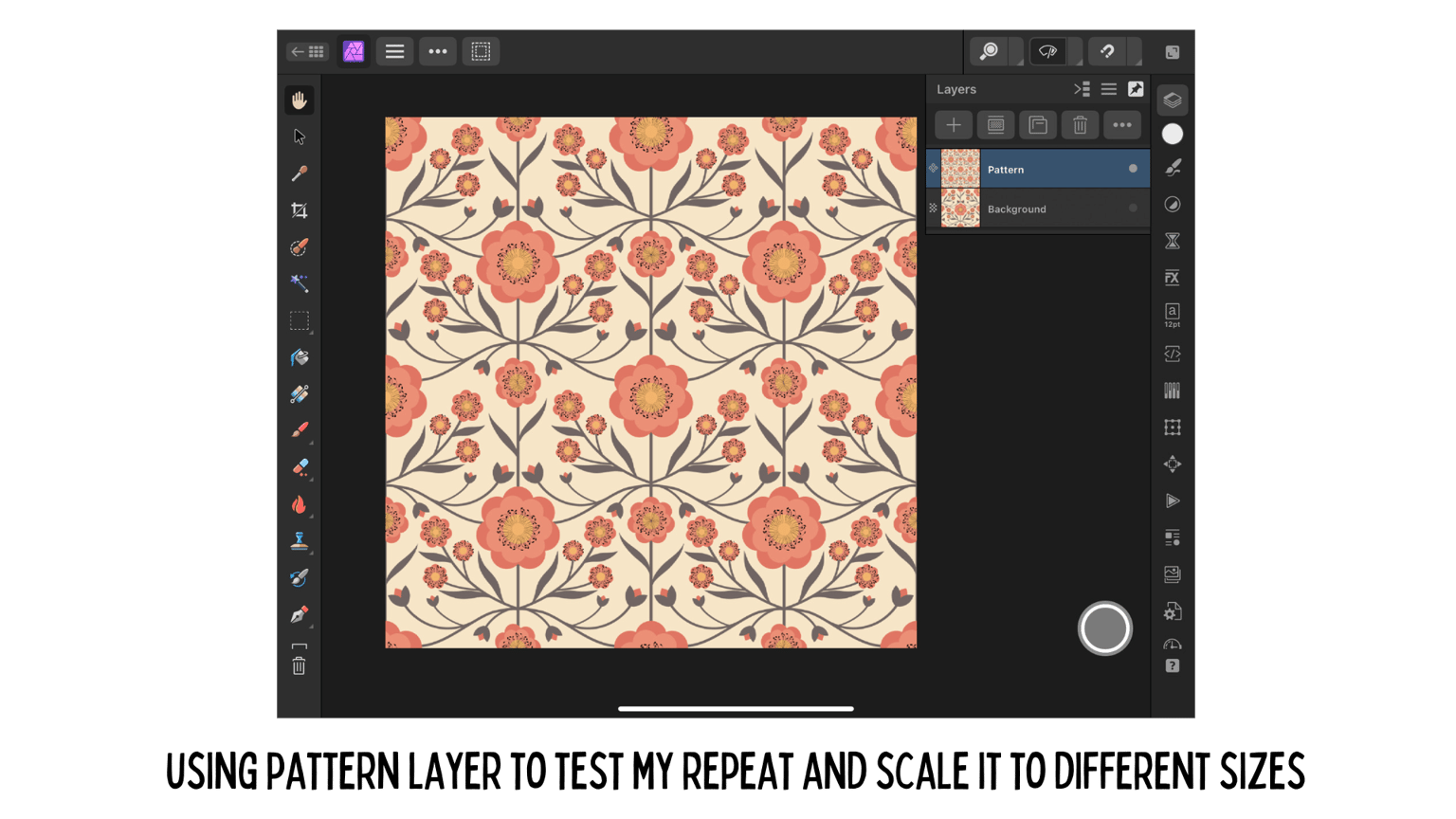Open the Edit three-dots menu
Screen dimensions: 1456x819
click(x=438, y=51)
